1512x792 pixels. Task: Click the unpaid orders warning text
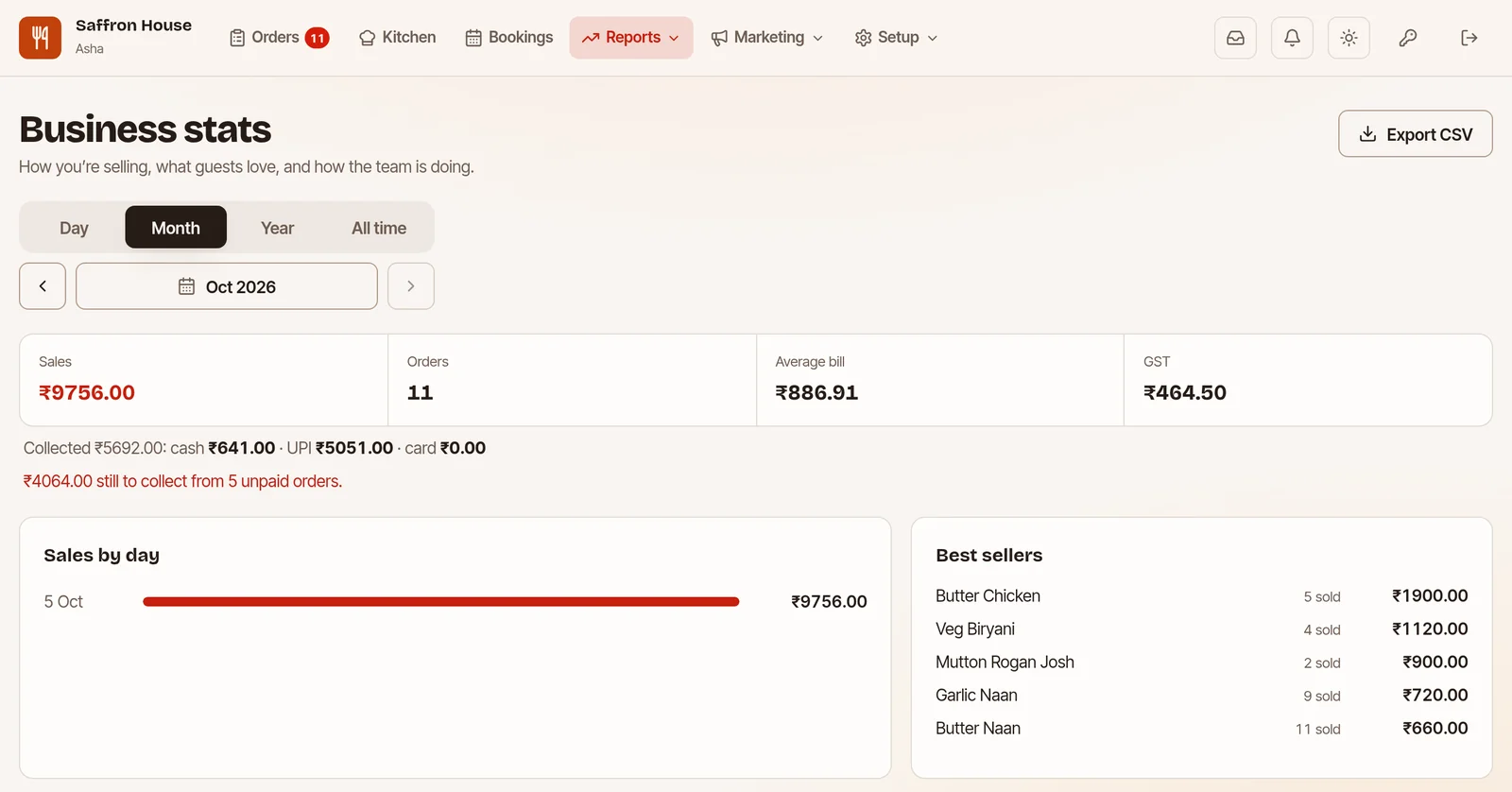[182, 481]
